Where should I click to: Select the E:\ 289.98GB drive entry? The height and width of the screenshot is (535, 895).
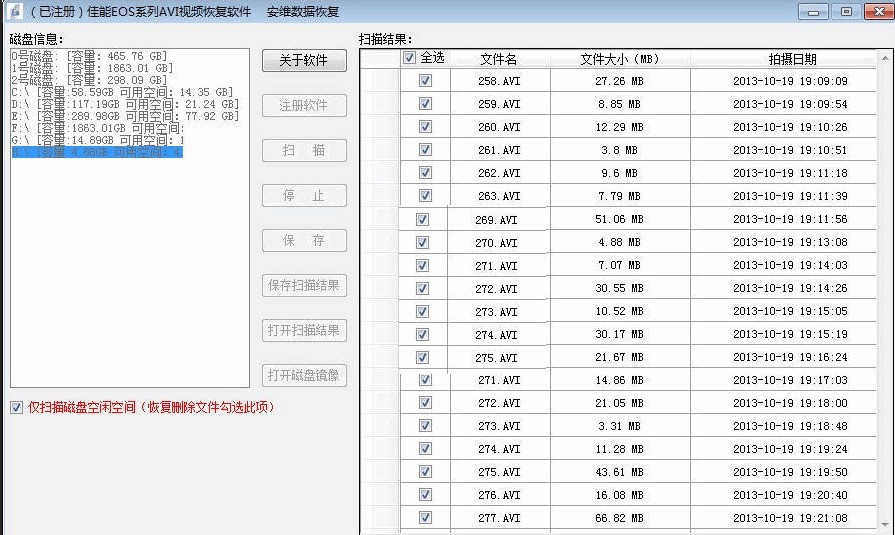pyautogui.click(x=125, y=116)
